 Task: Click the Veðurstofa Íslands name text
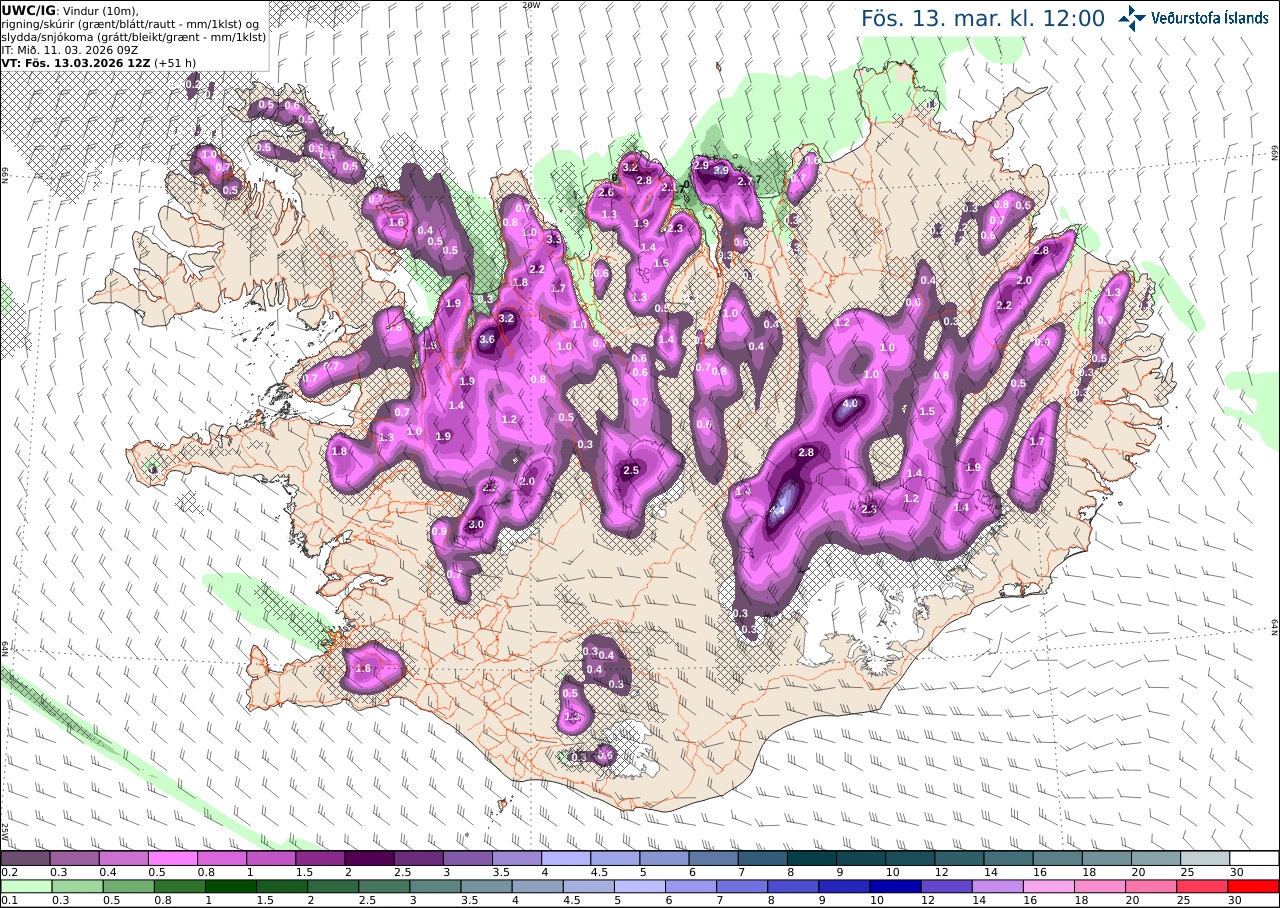click(1210, 18)
